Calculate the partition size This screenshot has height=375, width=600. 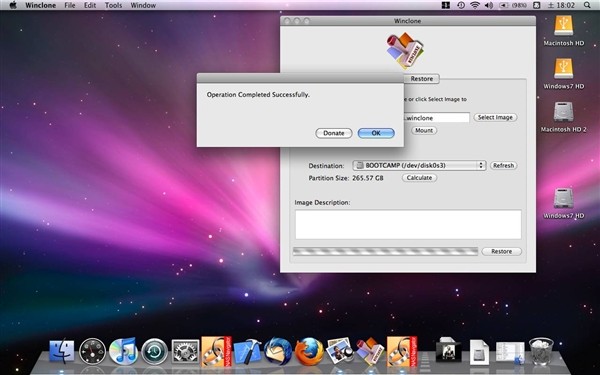[419, 178]
